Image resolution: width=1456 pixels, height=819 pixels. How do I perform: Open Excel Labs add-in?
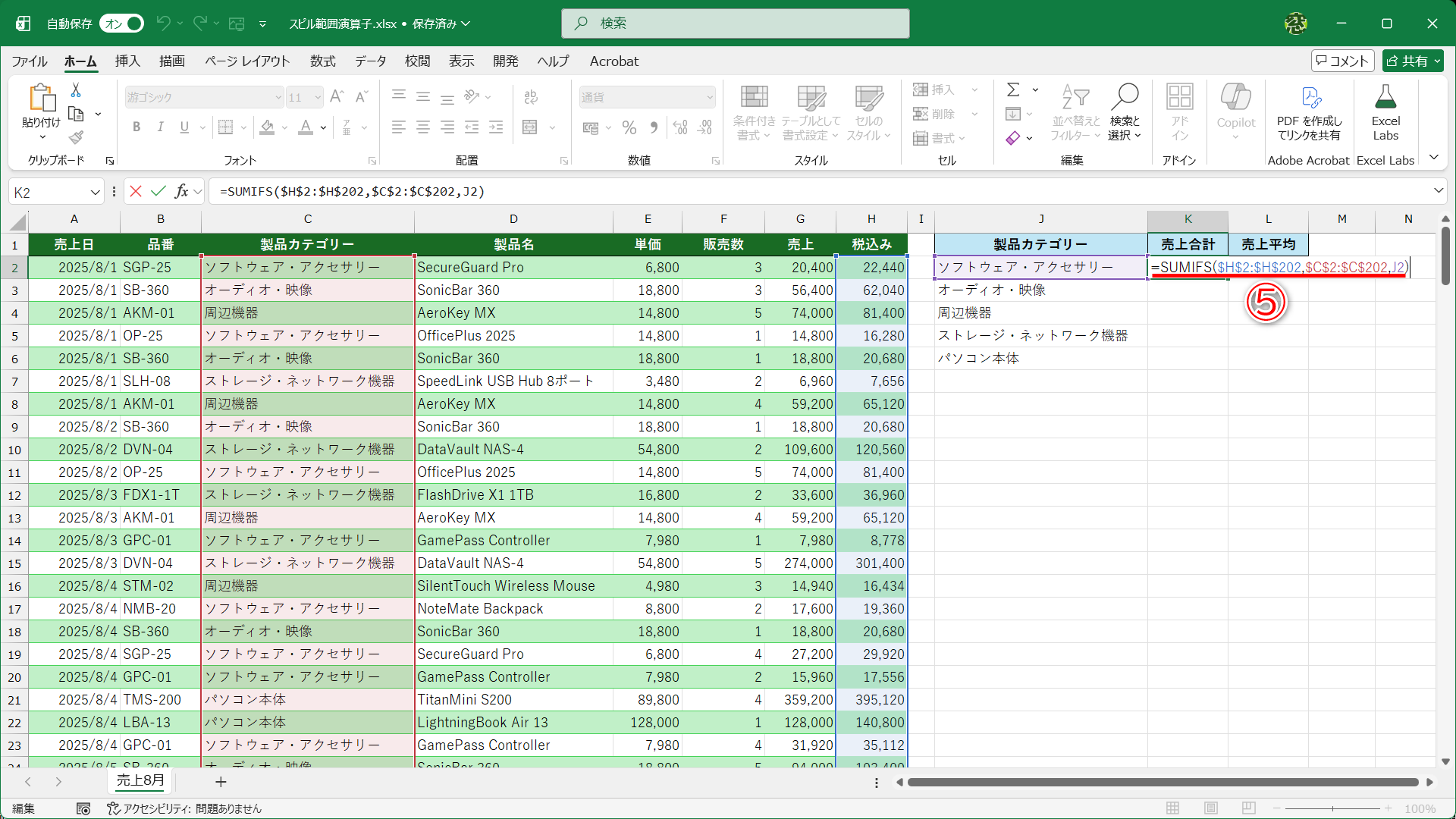pos(1385,112)
